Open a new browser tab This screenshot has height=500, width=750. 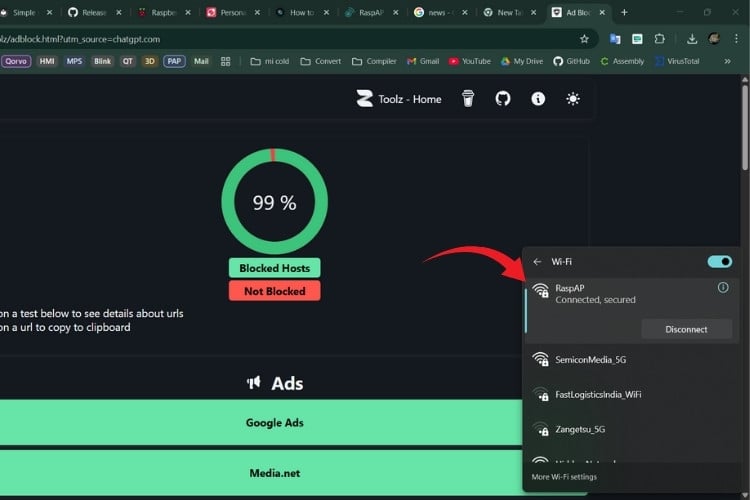[624, 12]
